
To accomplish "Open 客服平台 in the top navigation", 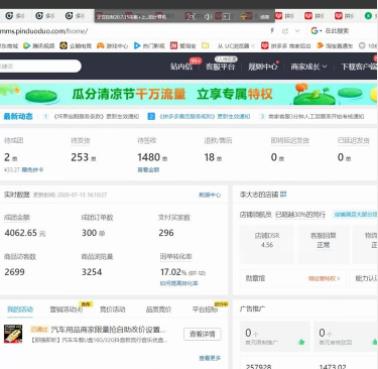I will 220,67.
